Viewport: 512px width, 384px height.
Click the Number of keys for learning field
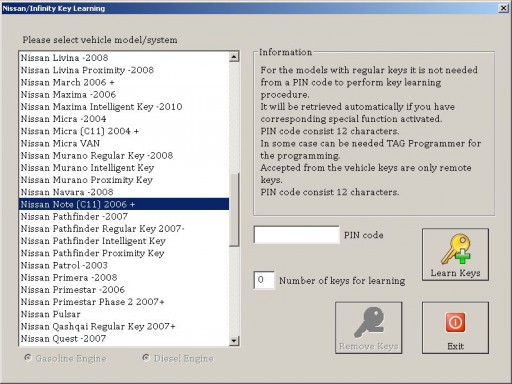tap(264, 280)
